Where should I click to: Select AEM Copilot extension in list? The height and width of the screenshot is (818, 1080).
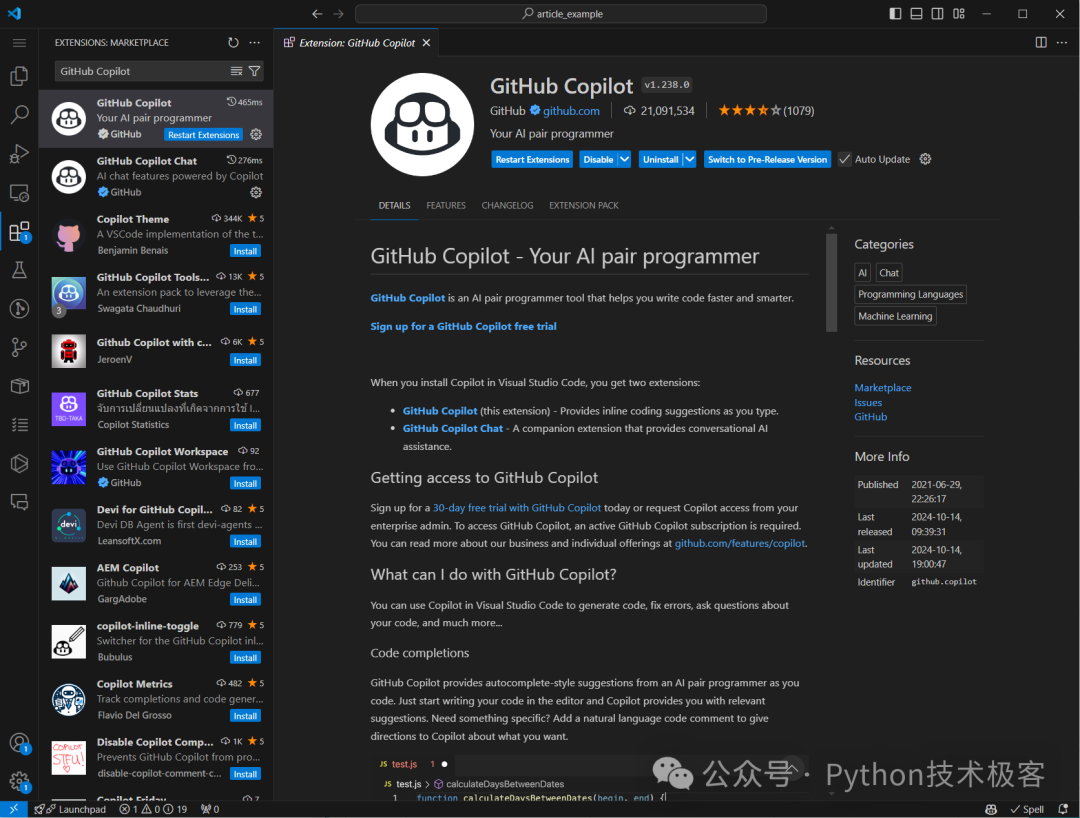[x=156, y=583]
